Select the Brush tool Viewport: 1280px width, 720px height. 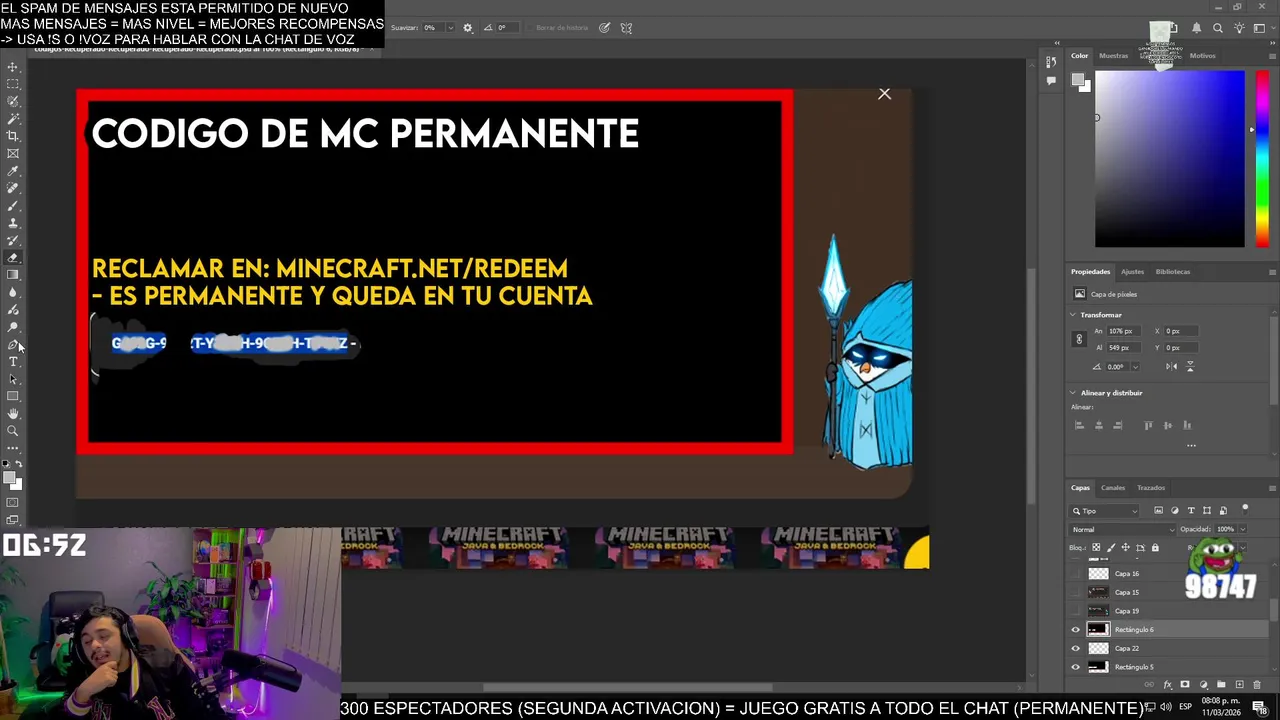[x=13, y=205]
